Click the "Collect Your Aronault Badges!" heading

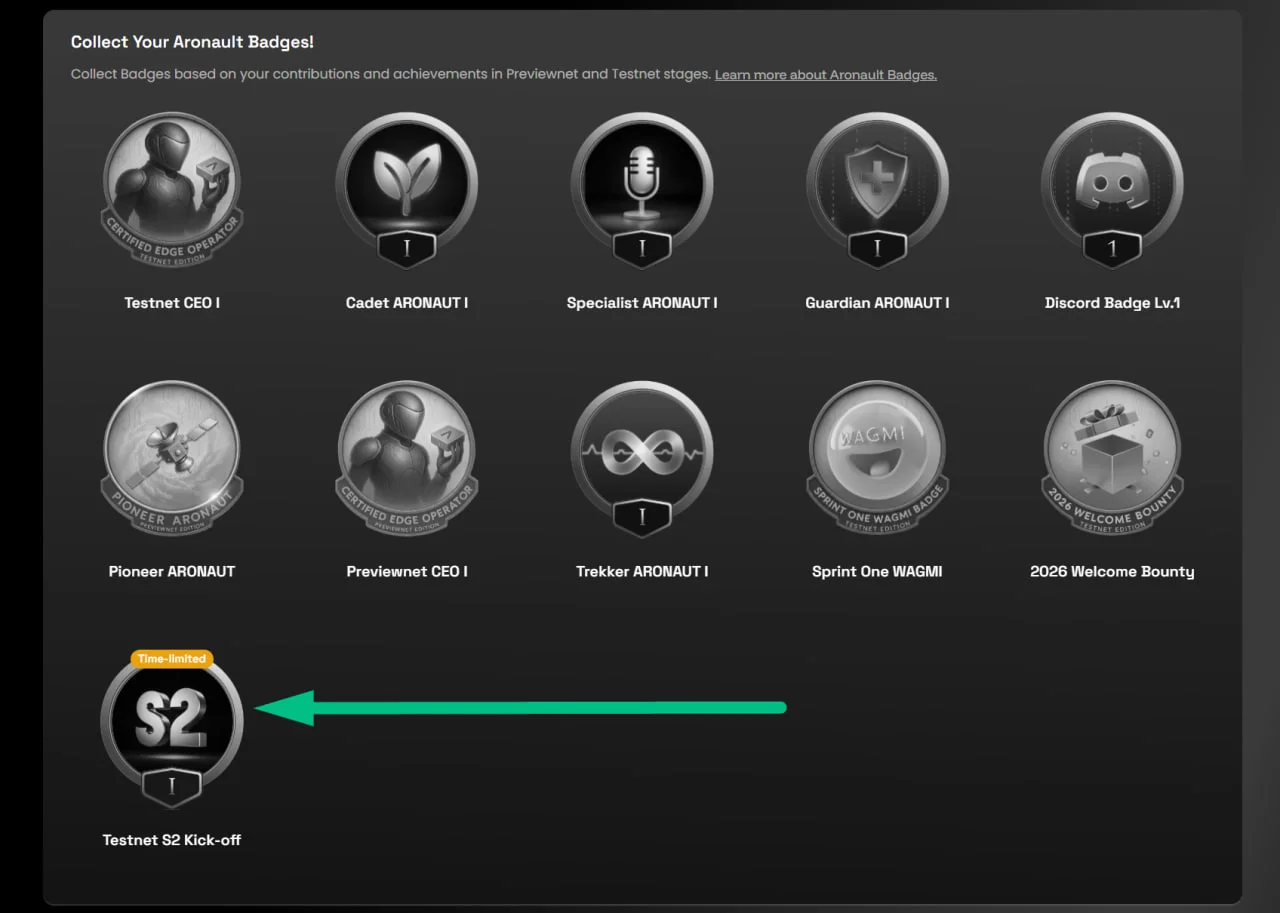pos(192,43)
